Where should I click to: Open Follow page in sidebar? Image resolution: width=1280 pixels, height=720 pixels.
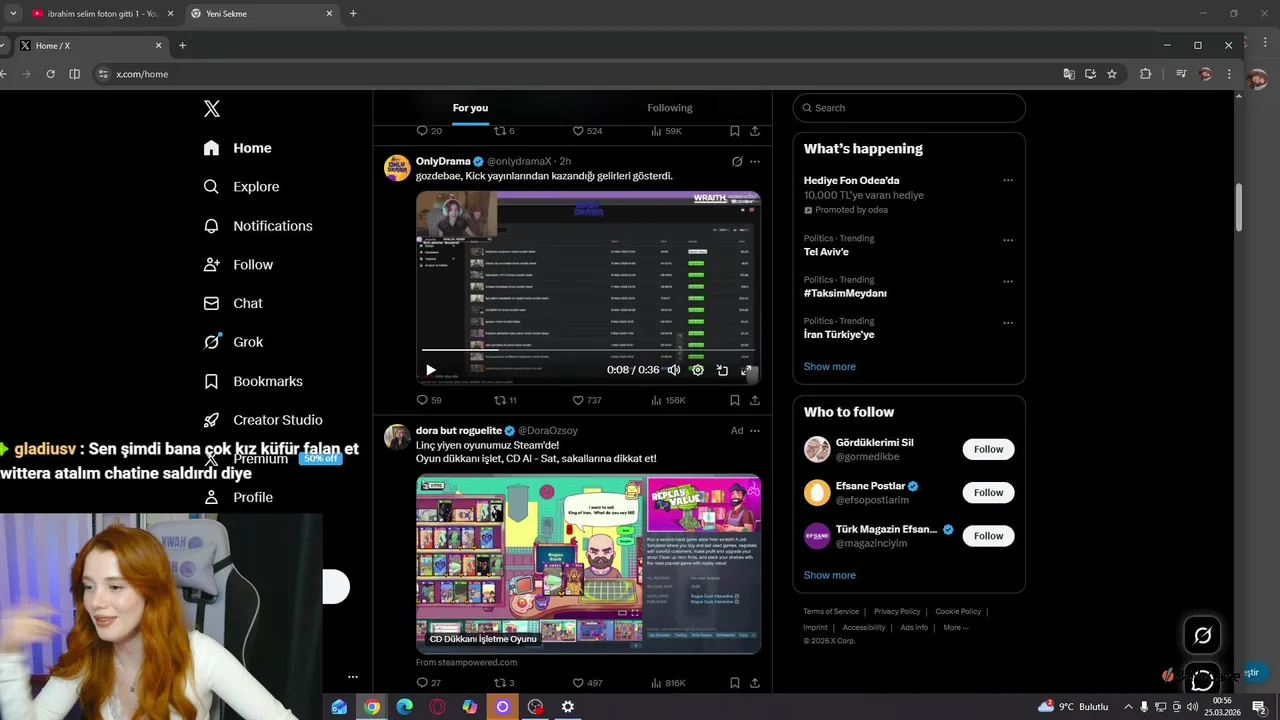pyautogui.click(x=237, y=265)
